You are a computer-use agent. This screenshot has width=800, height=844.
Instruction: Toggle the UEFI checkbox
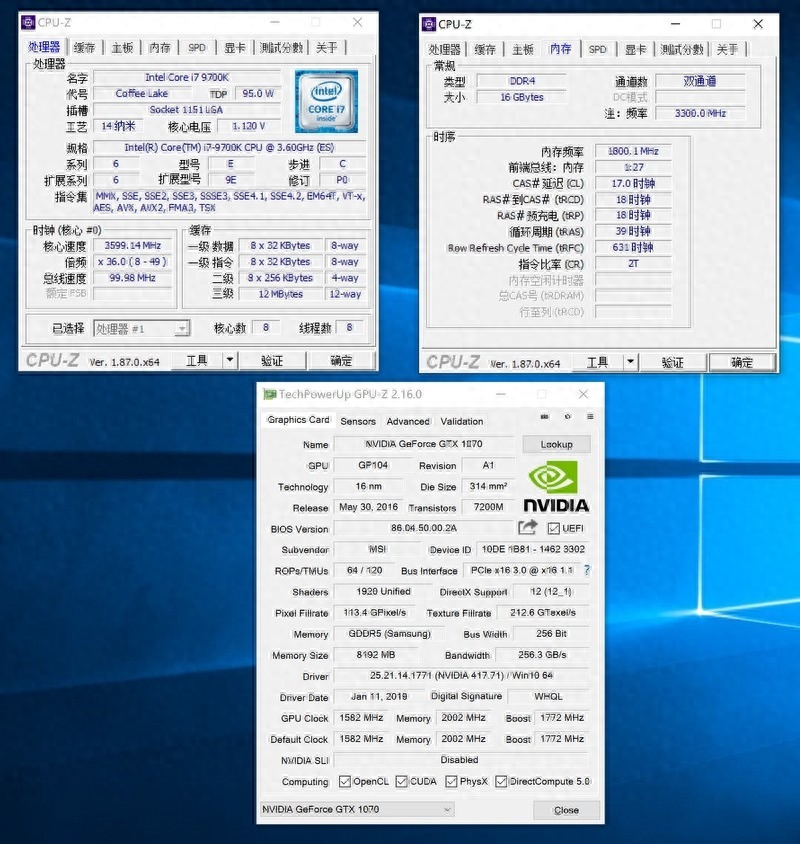pyautogui.click(x=554, y=529)
